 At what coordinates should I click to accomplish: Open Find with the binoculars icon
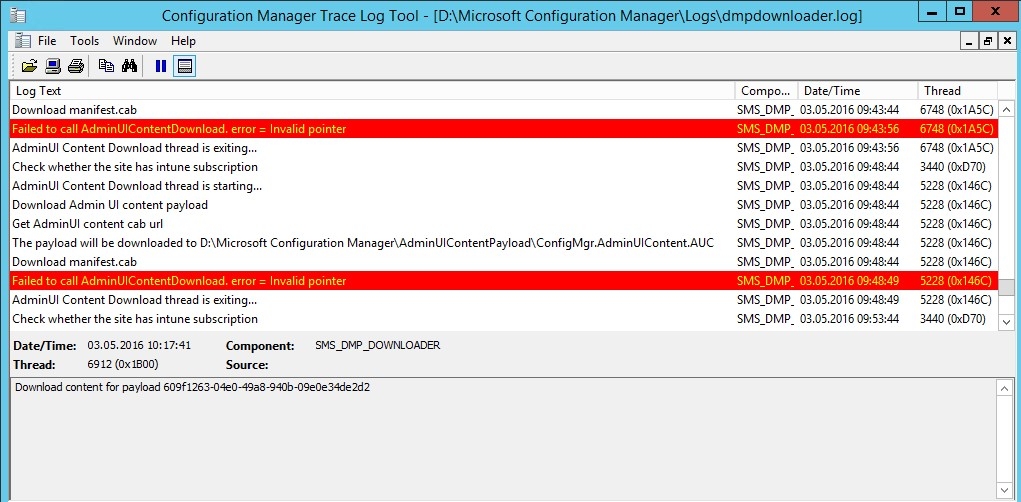(x=129, y=66)
